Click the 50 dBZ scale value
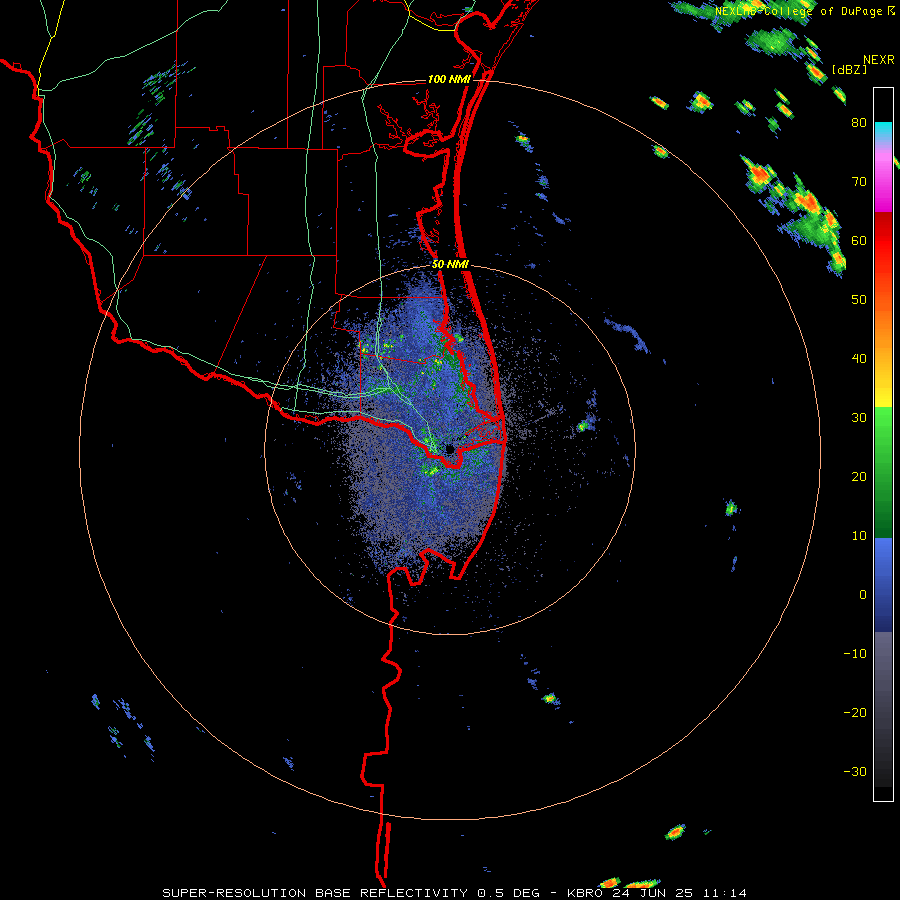 pyautogui.click(x=859, y=300)
